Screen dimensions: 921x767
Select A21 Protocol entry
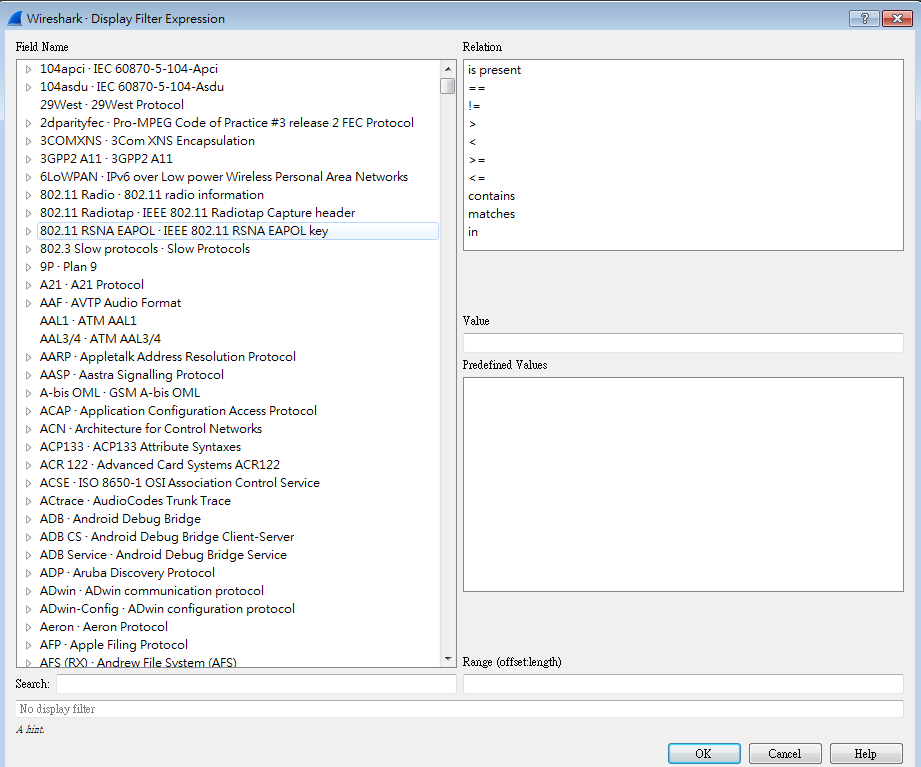[x=92, y=285]
